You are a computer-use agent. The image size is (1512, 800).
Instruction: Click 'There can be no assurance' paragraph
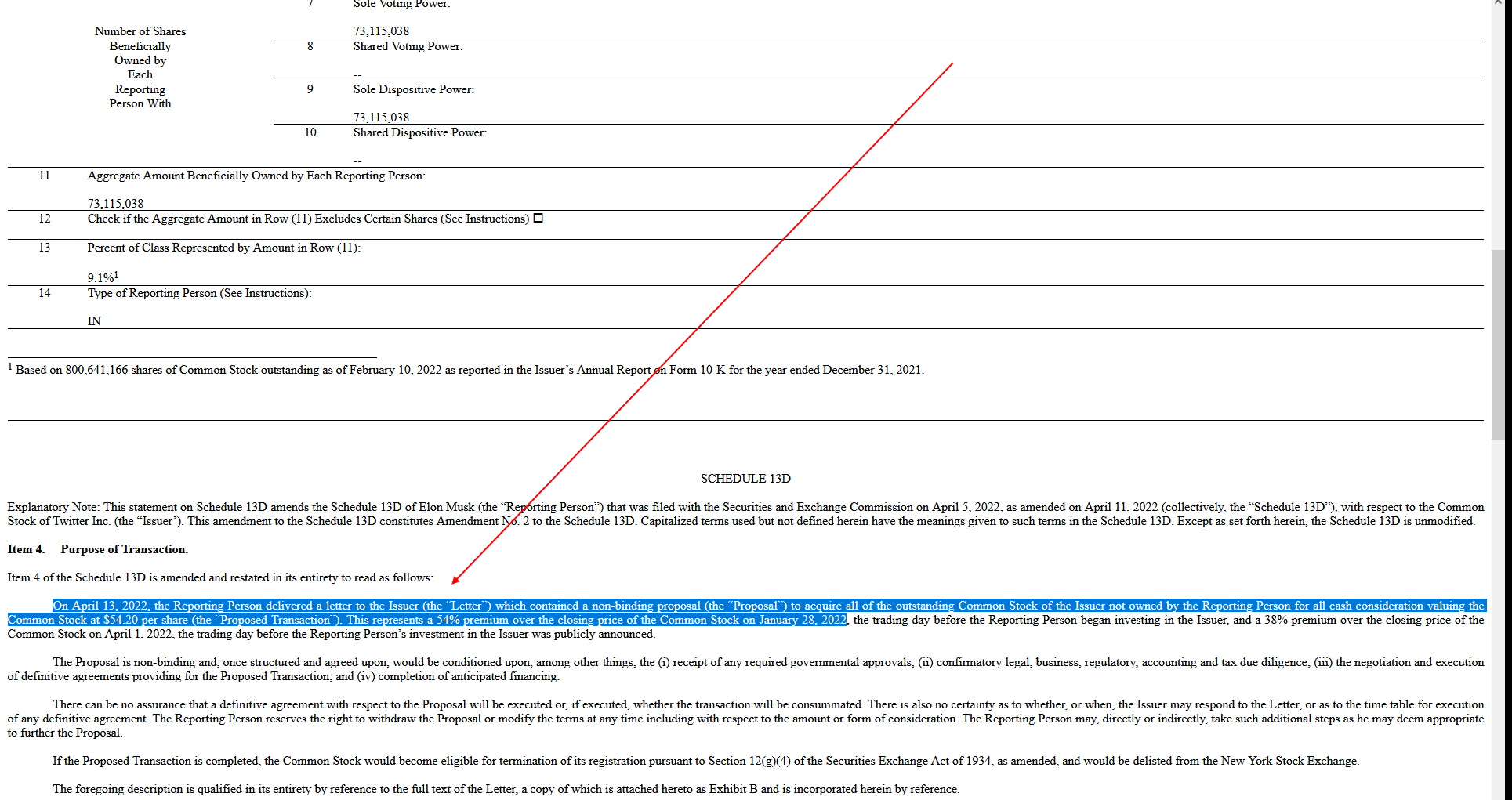[x=745, y=719]
